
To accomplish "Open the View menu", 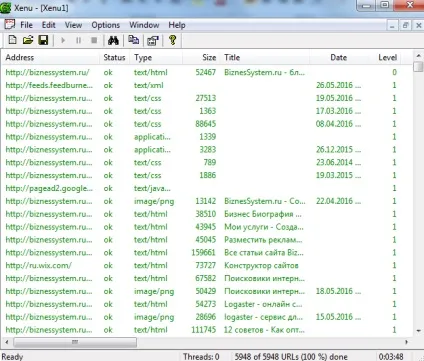I will (73, 25).
